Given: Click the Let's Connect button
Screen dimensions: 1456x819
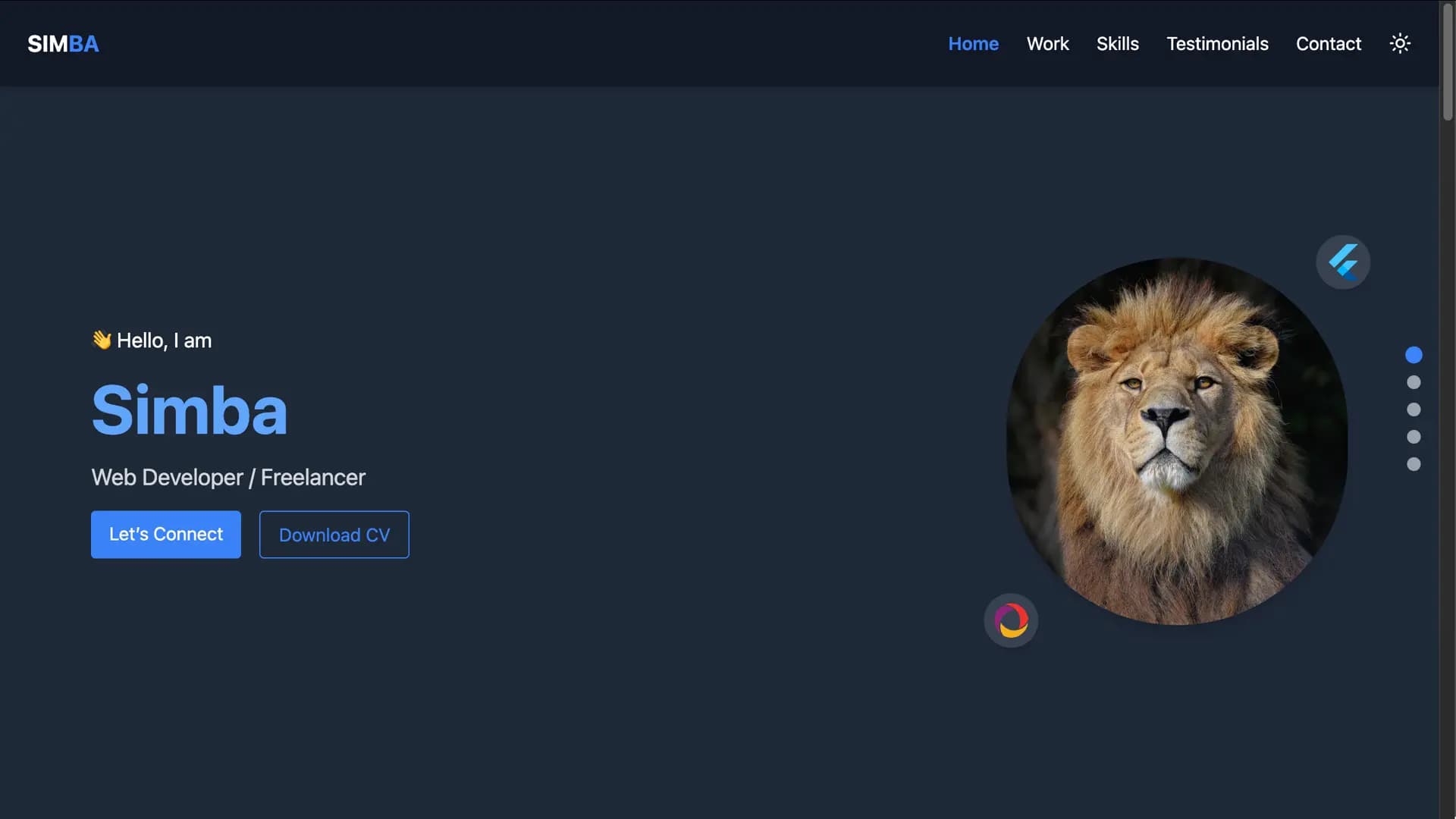Looking at the screenshot, I should pyautogui.click(x=166, y=535).
